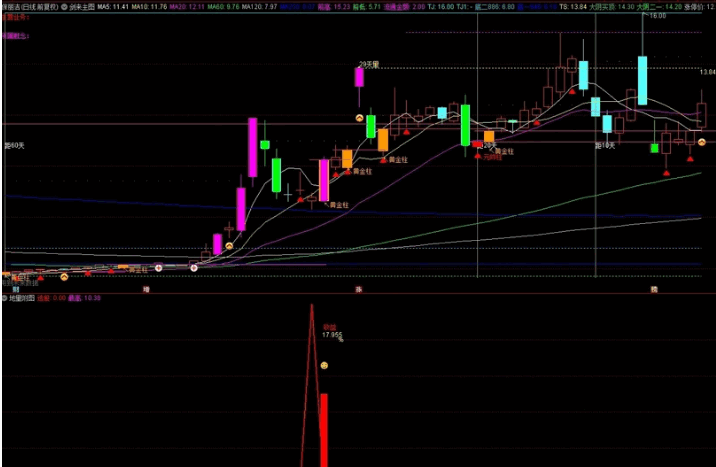716x467 pixels.
Task: Click the gold circle marker at the chart's right edge
Action: point(702,142)
